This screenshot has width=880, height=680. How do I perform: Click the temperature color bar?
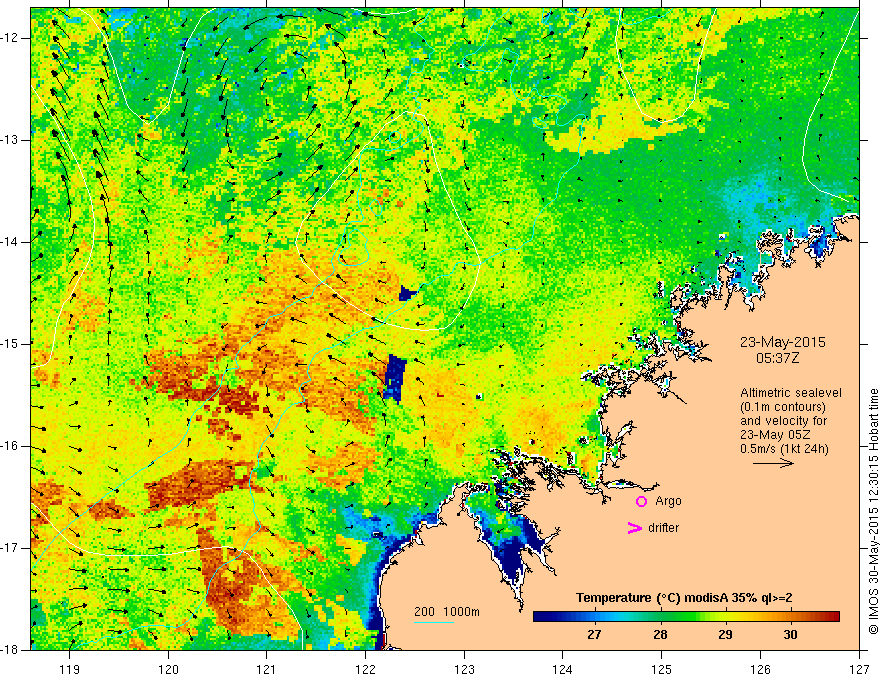pos(686,617)
